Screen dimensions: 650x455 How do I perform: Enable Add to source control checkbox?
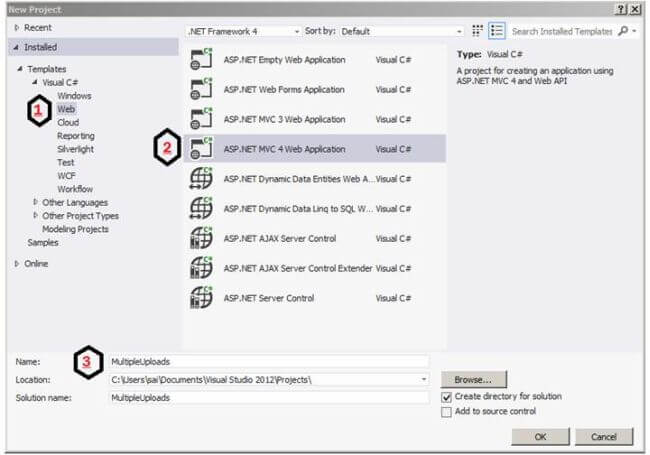coord(446,412)
